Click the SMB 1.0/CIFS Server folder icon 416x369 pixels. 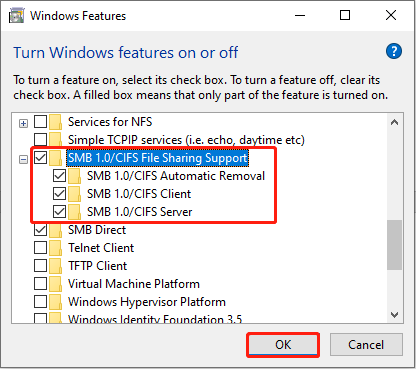pyautogui.click(x=74, y=212)
